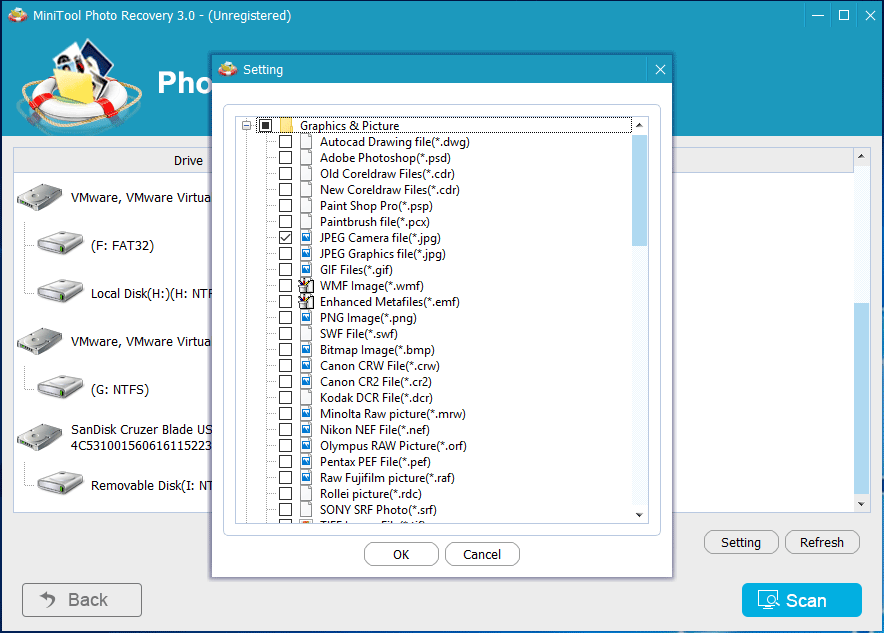The width and height of the screenshot is (884, 633).
Task: Select the Local Disk (H:) partition icon
Action: (x=60, y=291)
